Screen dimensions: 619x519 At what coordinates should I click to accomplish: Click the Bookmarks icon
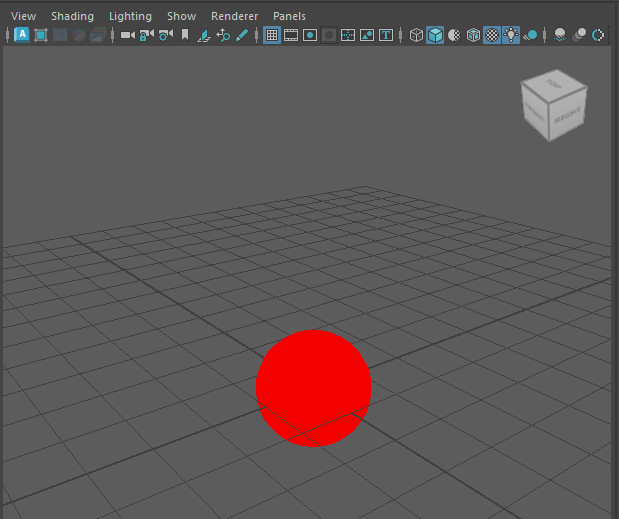185,35
